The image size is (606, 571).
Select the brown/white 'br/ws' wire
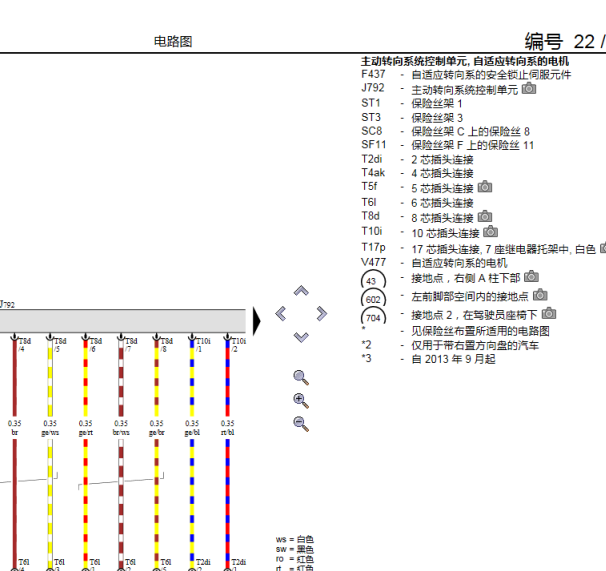121,452
